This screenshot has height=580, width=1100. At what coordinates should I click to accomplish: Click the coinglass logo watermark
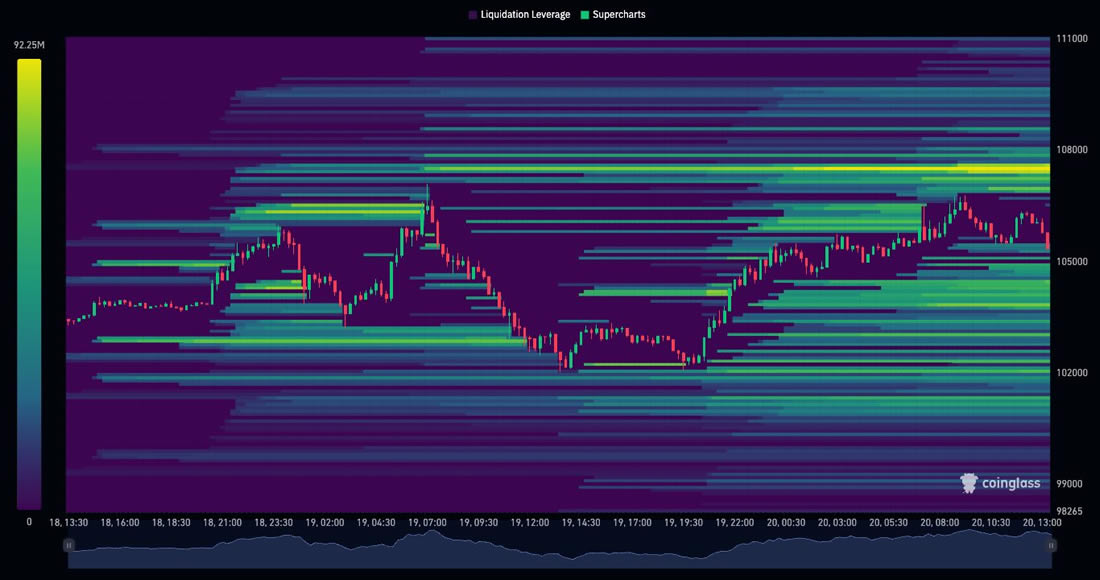point(1000,483)
